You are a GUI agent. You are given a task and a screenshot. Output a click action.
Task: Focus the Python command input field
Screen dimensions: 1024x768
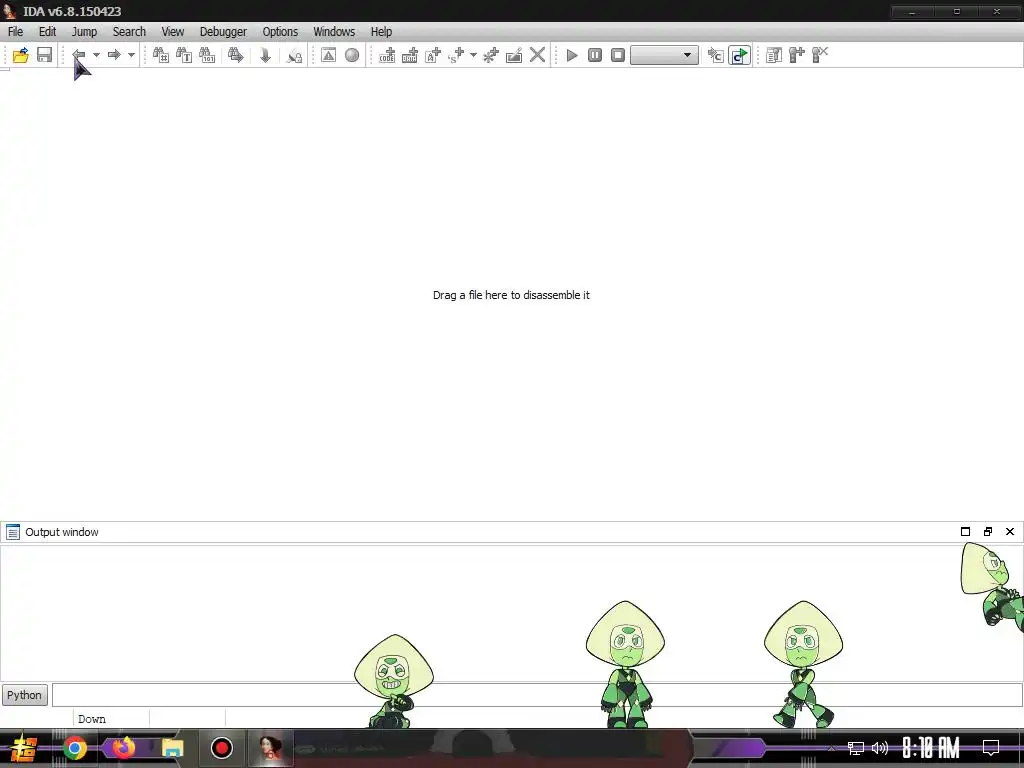537,695
